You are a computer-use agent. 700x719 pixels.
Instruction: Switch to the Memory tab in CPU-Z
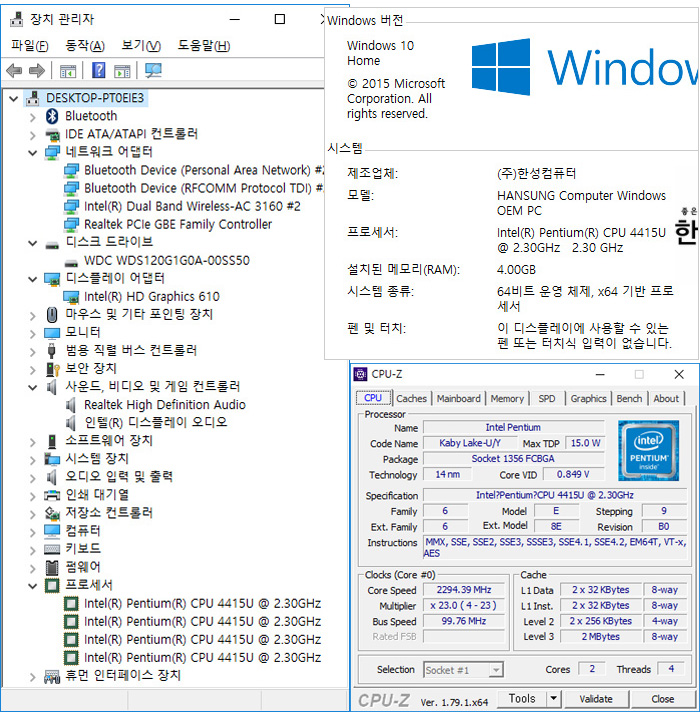(507, 398)
